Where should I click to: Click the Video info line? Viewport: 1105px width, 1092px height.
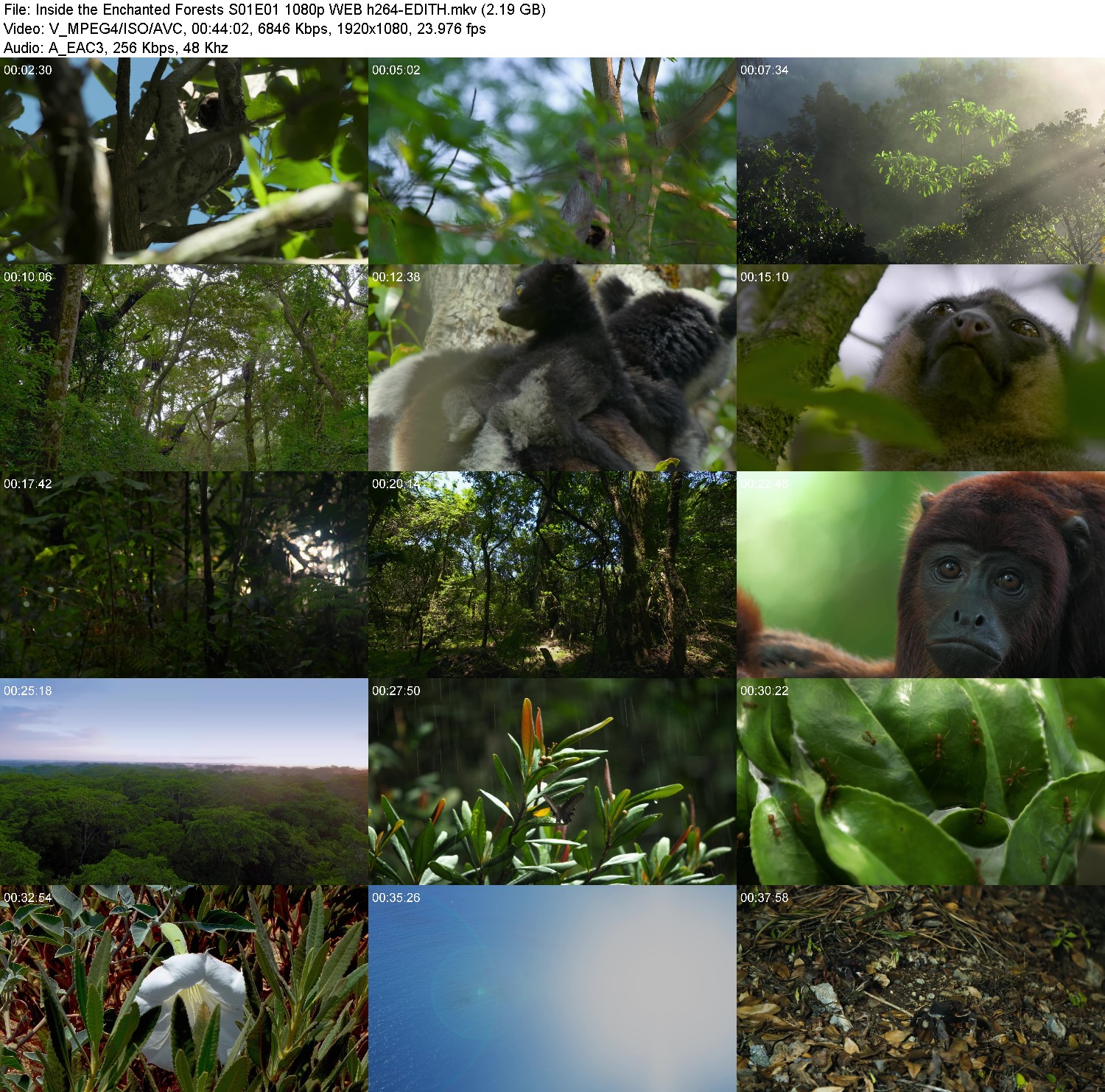(x=245, y=29)
